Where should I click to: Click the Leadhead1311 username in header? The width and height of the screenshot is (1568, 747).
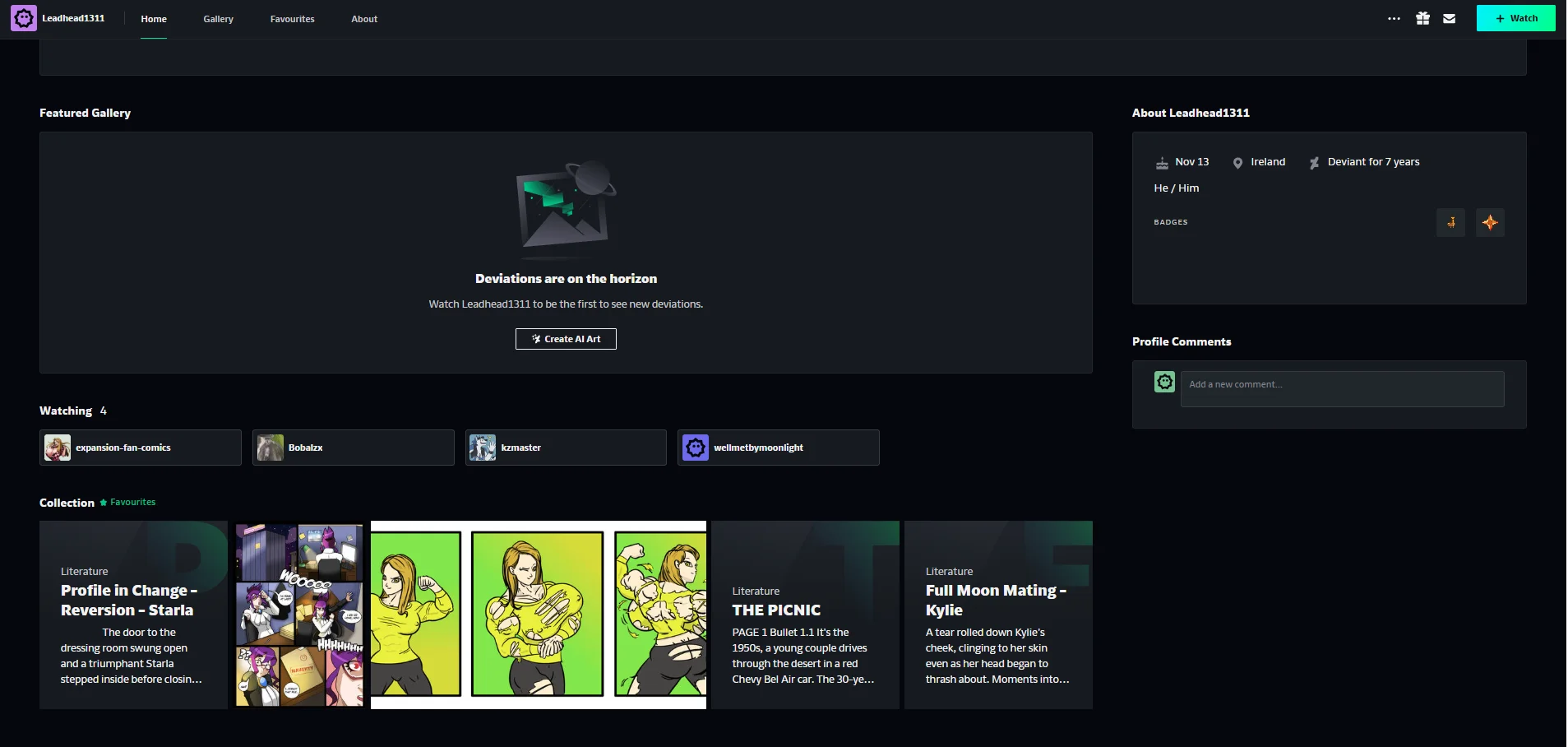(x=73, y=18)
